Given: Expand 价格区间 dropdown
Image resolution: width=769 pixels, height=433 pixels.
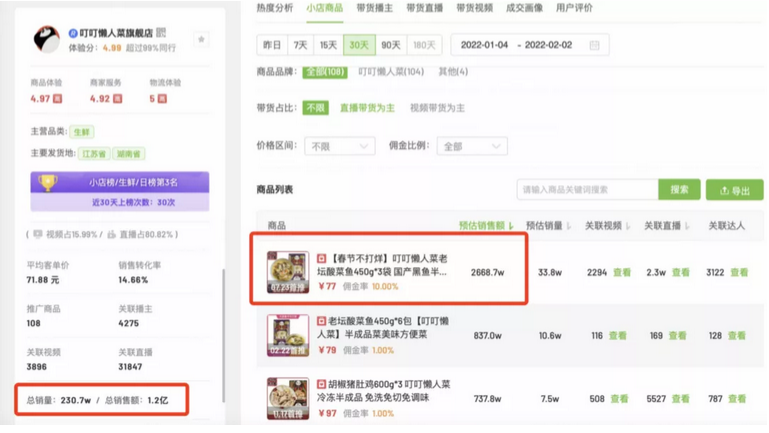Looking at the screenshot, I should pos(339,146).
